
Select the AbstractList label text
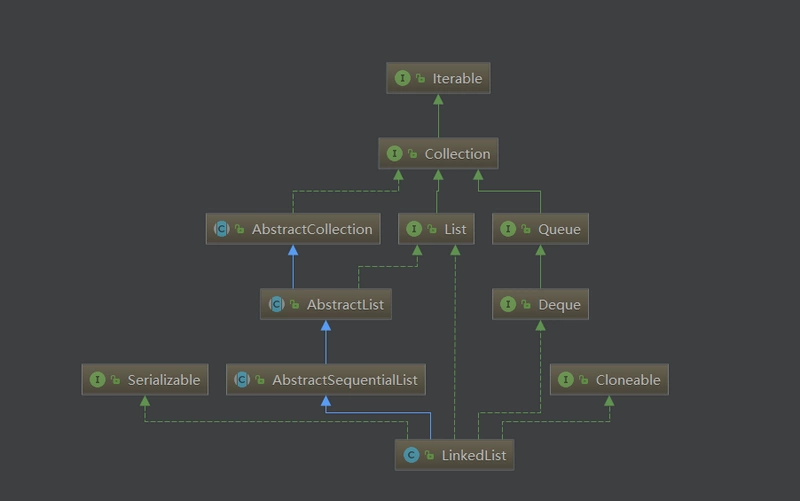point(345,305)
